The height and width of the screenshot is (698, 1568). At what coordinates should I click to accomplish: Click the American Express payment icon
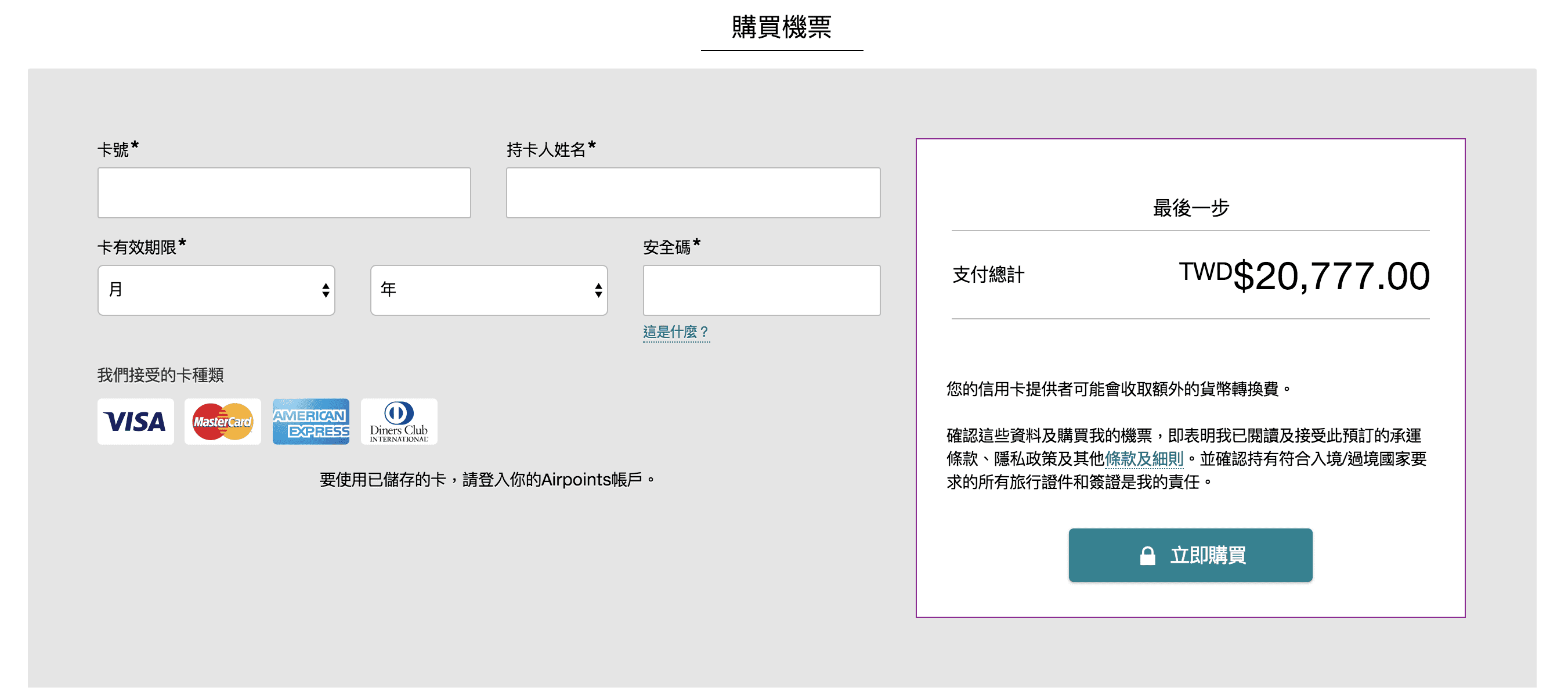point(311,420)
